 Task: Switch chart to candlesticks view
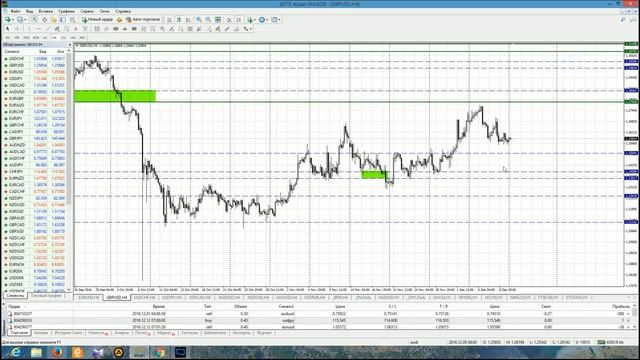[x=178, y=20]
